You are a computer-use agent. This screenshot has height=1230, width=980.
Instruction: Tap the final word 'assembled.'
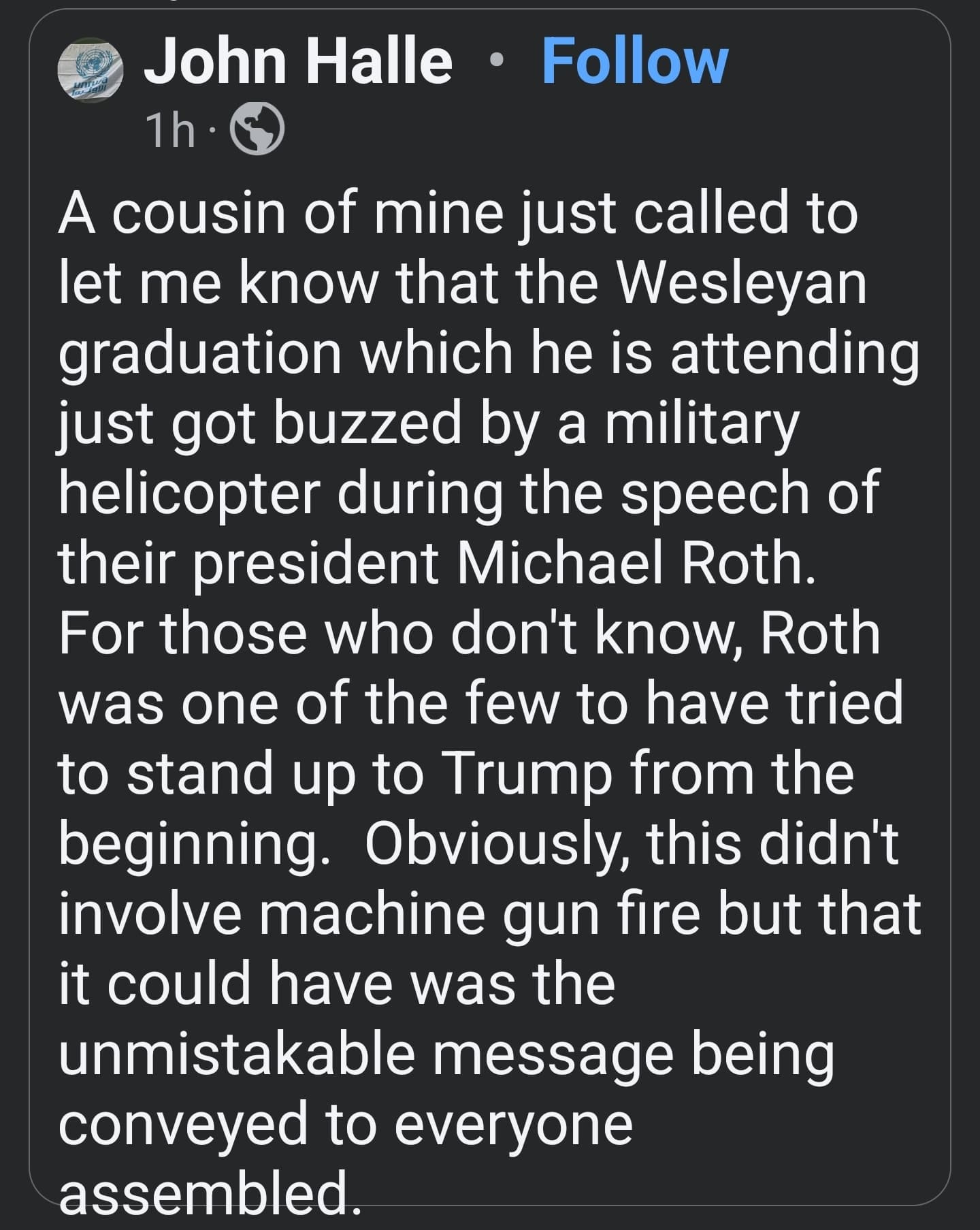coord(208,1196)
